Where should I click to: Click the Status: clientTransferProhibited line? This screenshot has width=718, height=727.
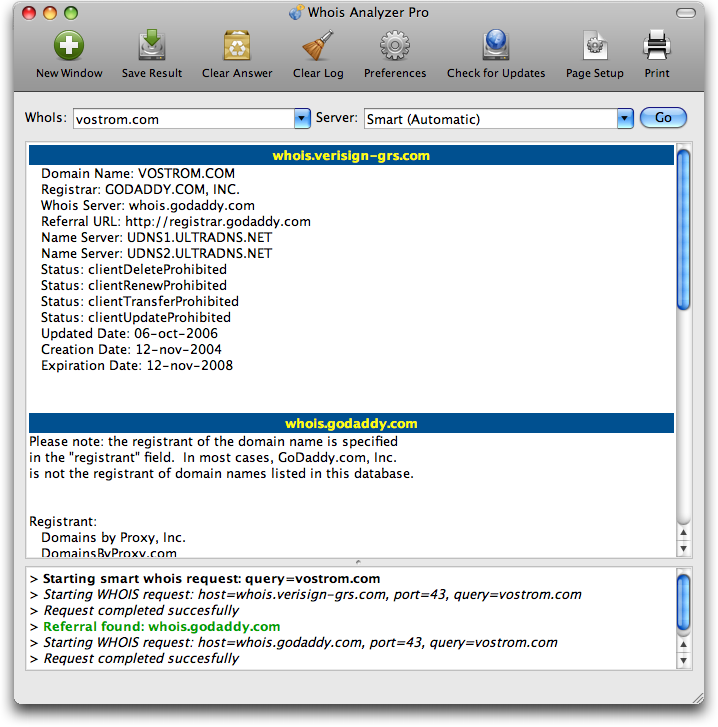(140, 301)
